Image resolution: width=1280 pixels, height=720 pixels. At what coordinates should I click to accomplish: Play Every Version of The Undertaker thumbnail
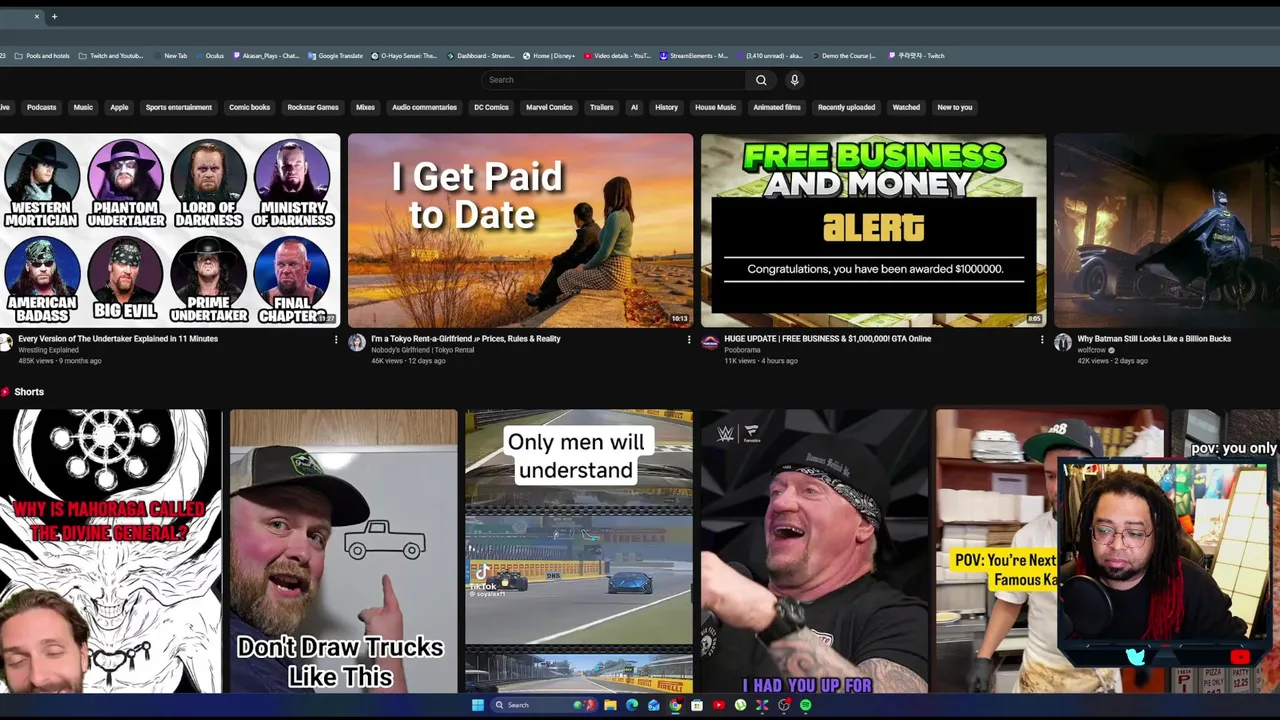tap(170, 231)
